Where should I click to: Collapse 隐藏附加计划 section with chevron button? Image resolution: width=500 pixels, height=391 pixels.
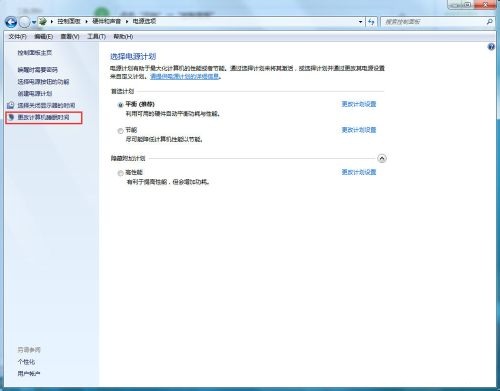[x=382, y=158]
